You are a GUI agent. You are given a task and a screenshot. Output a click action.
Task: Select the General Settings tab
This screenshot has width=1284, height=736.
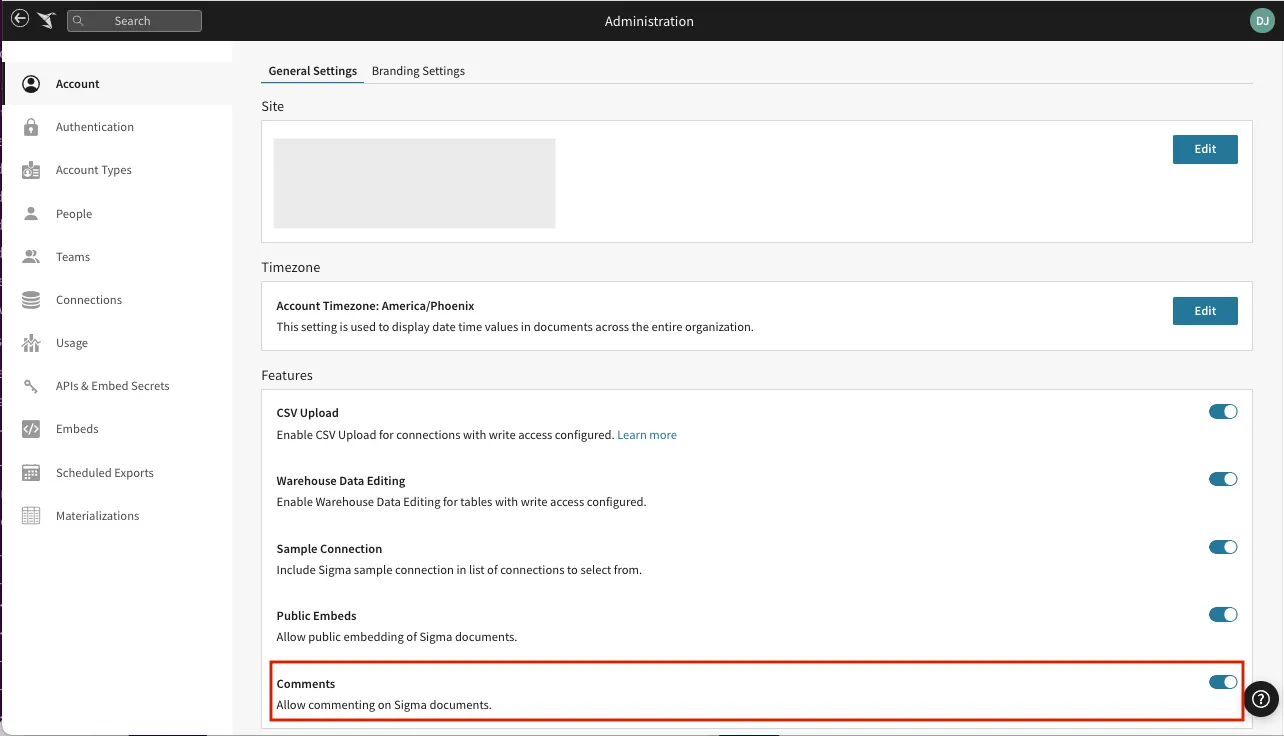click(x=312, y=71)
